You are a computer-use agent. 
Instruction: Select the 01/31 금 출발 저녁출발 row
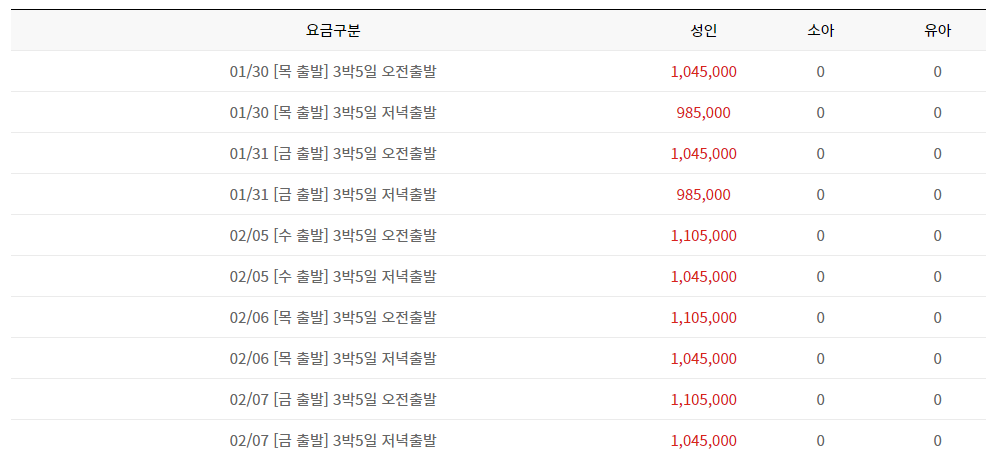click(x=498, y=194)
